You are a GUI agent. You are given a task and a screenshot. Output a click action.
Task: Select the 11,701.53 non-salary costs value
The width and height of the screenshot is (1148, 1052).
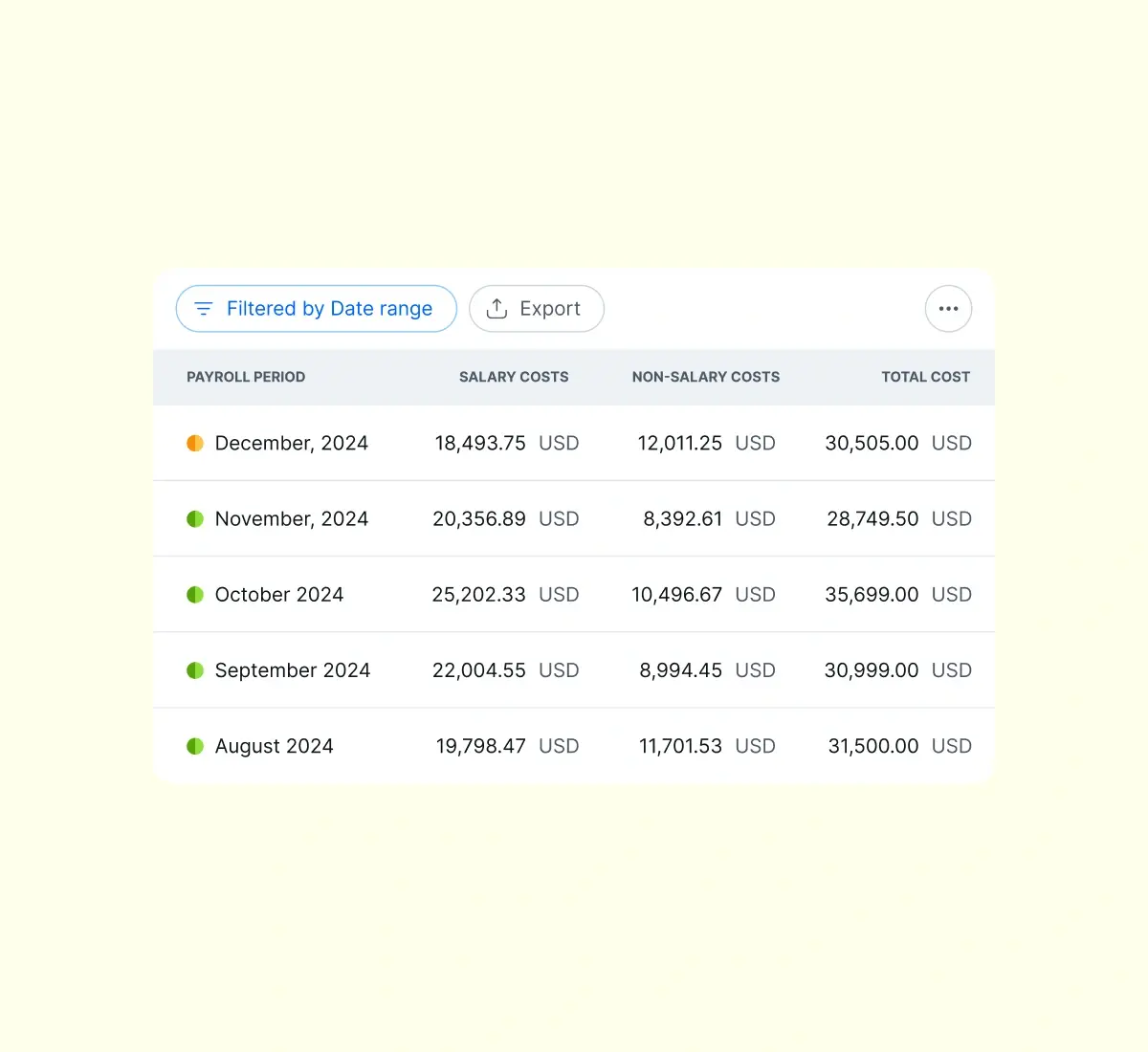tap(681, 746)
